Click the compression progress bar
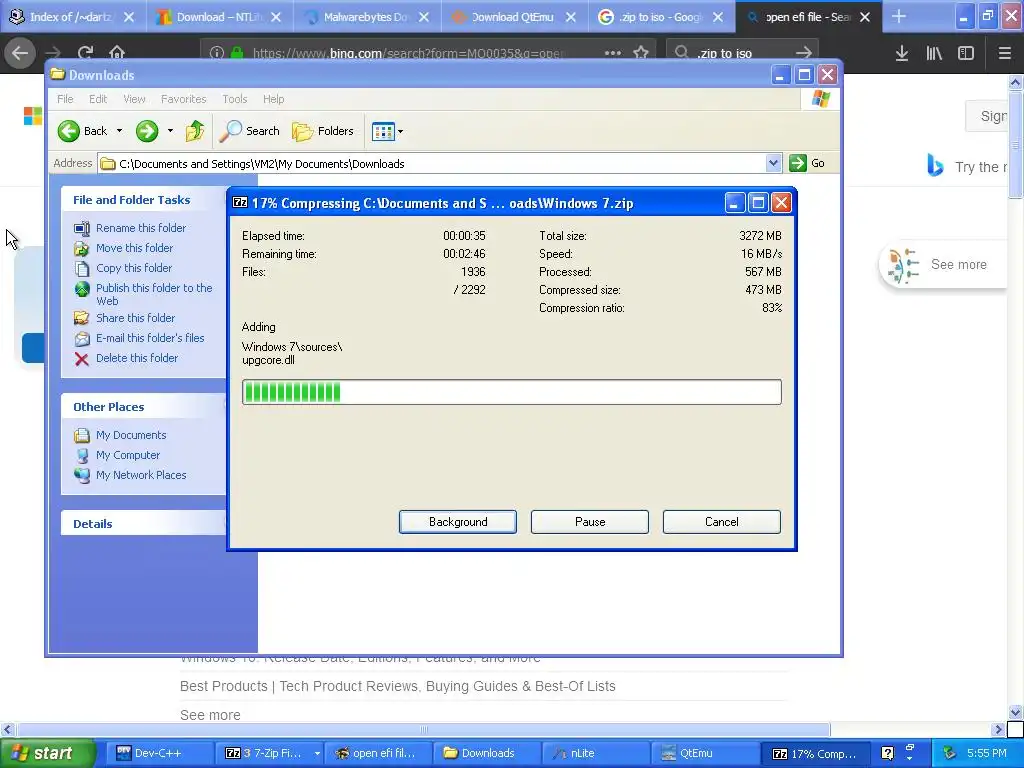Screen dimensions: 1024x768 (511, 392)
